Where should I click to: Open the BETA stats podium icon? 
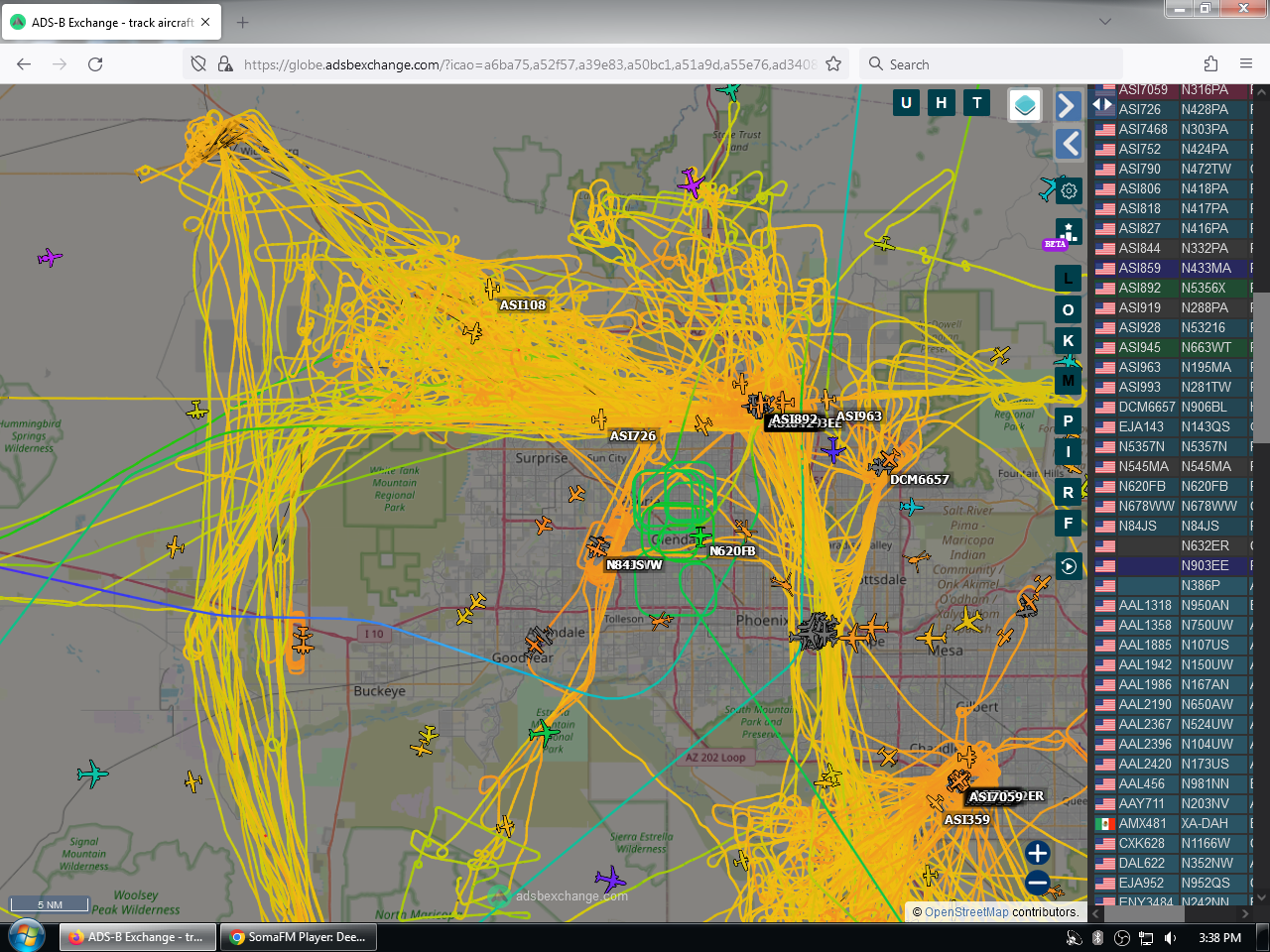[x=1068, y=232]
